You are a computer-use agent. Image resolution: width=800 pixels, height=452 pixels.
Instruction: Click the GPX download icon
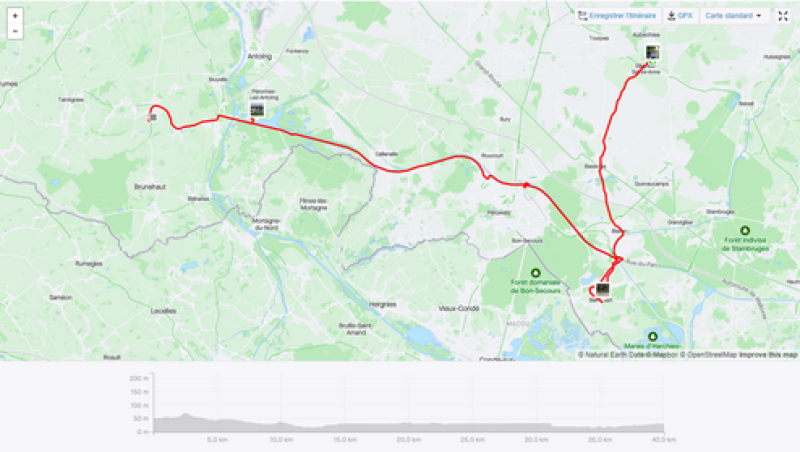tap(671, 16)
